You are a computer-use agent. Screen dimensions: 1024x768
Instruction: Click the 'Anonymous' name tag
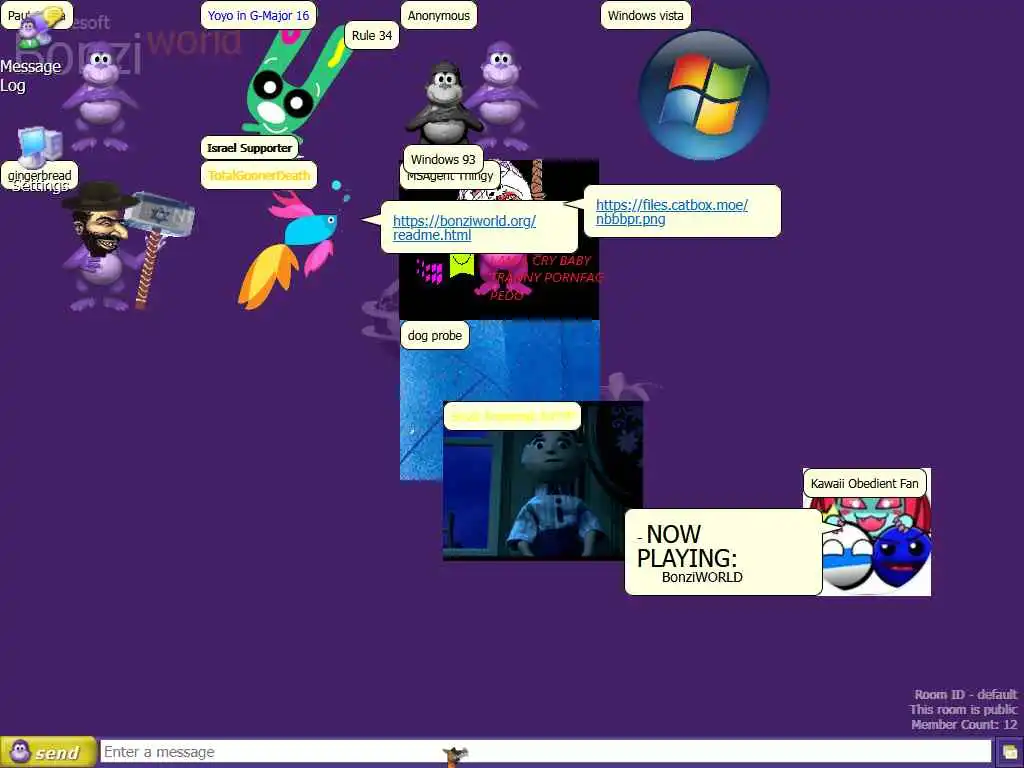coord(439,16)
